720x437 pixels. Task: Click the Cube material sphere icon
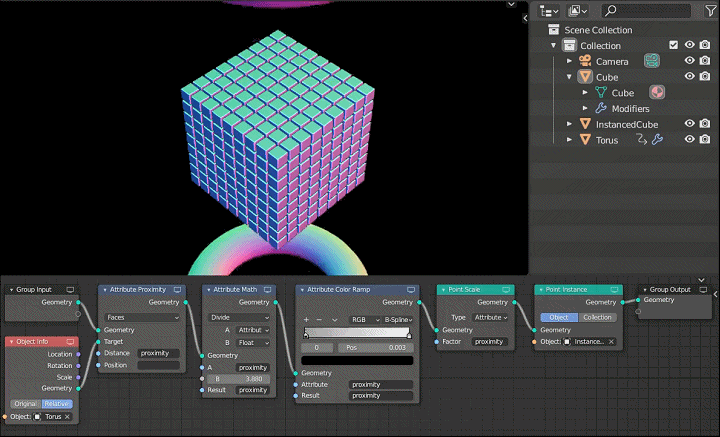tap(657, 92)
